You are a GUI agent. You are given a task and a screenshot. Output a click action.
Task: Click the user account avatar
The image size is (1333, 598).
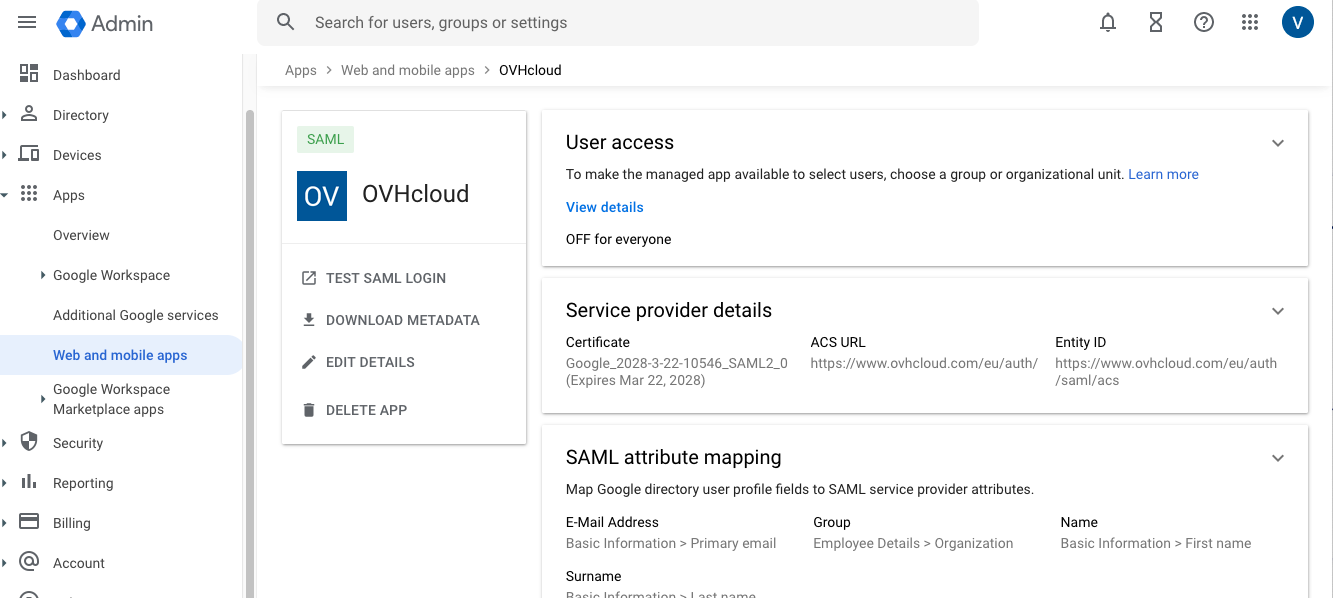(1297, 22)
